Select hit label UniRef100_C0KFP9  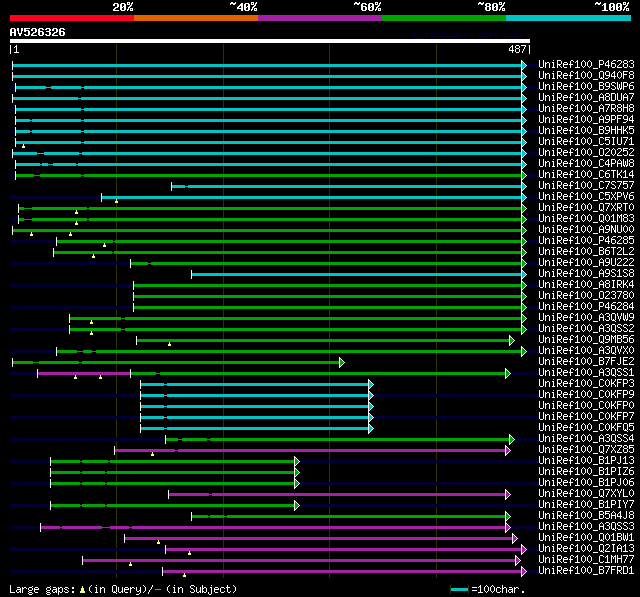(x=586, y=395)
